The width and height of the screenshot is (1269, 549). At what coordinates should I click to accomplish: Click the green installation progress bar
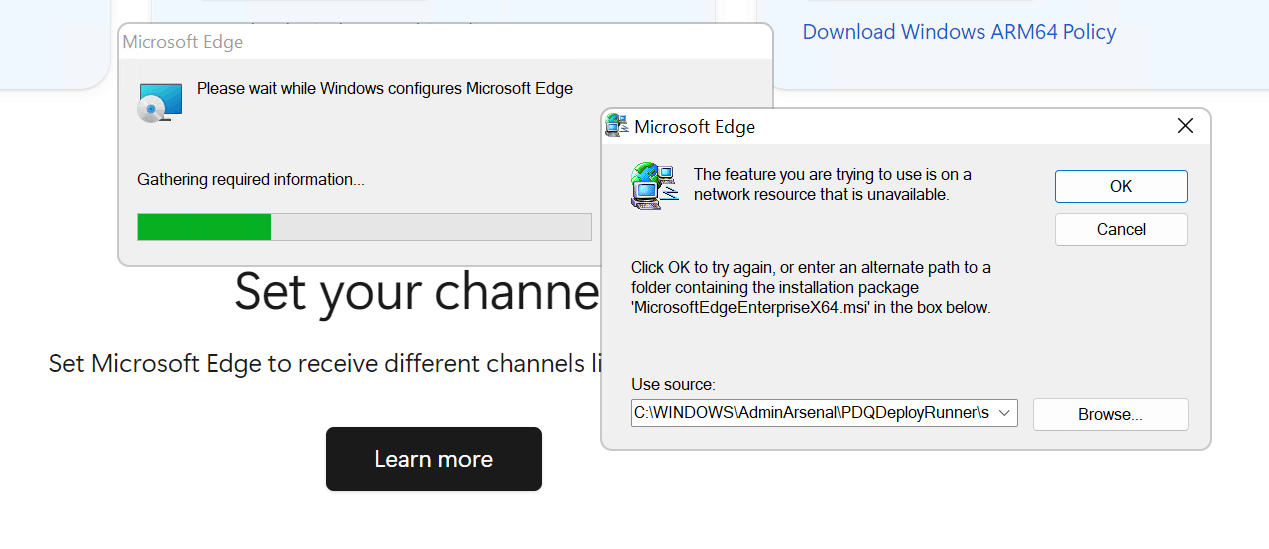coord(364,227)
